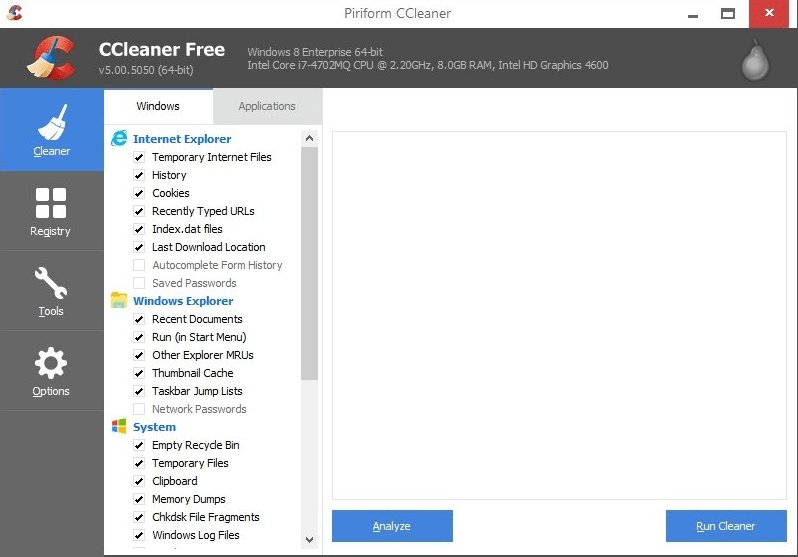Toggle Recently Typed URLs checkbox
This screenshot has width=798, height=557.
tap(139, 211)
